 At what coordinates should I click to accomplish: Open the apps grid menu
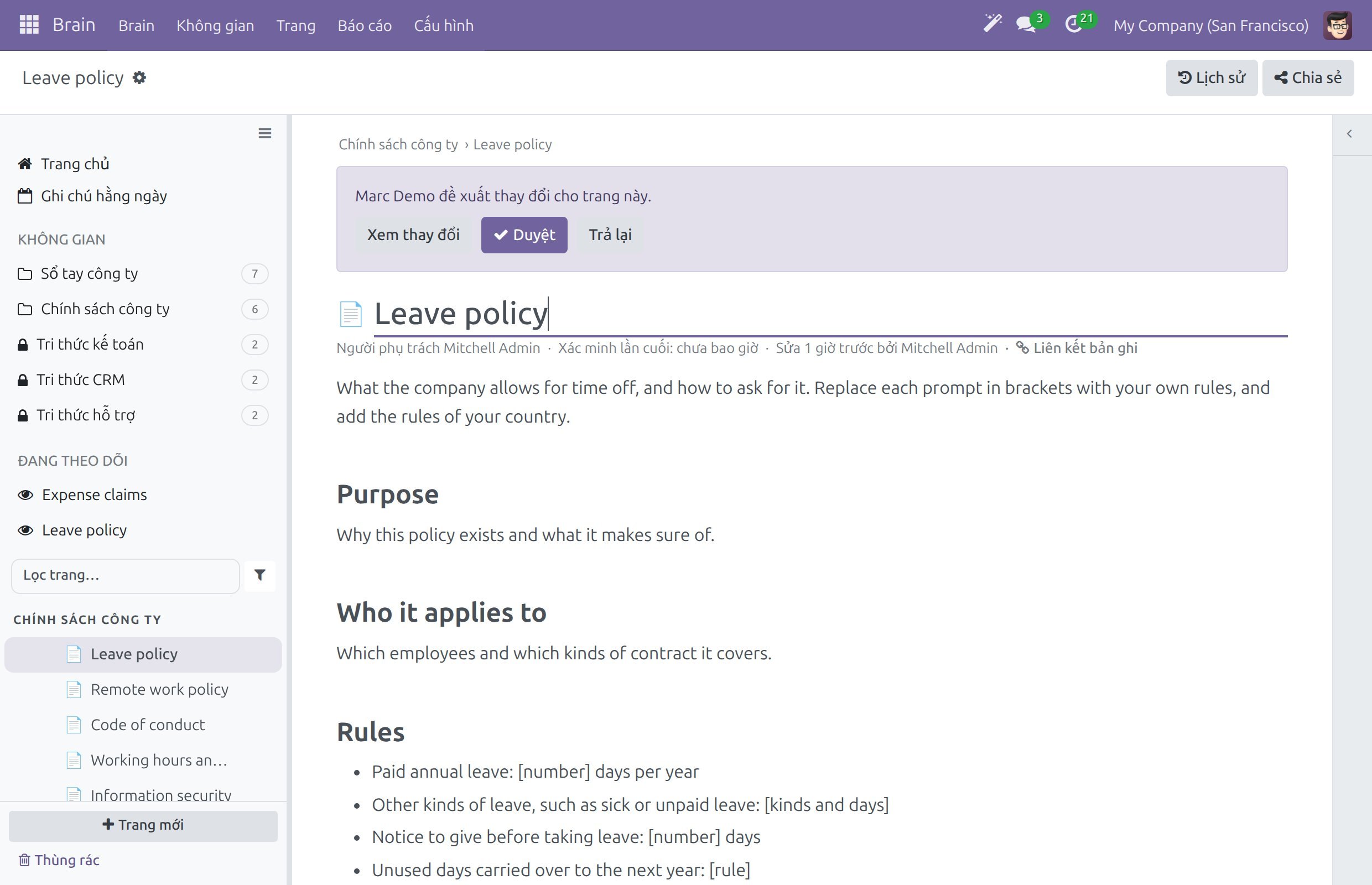coord(29,25)
